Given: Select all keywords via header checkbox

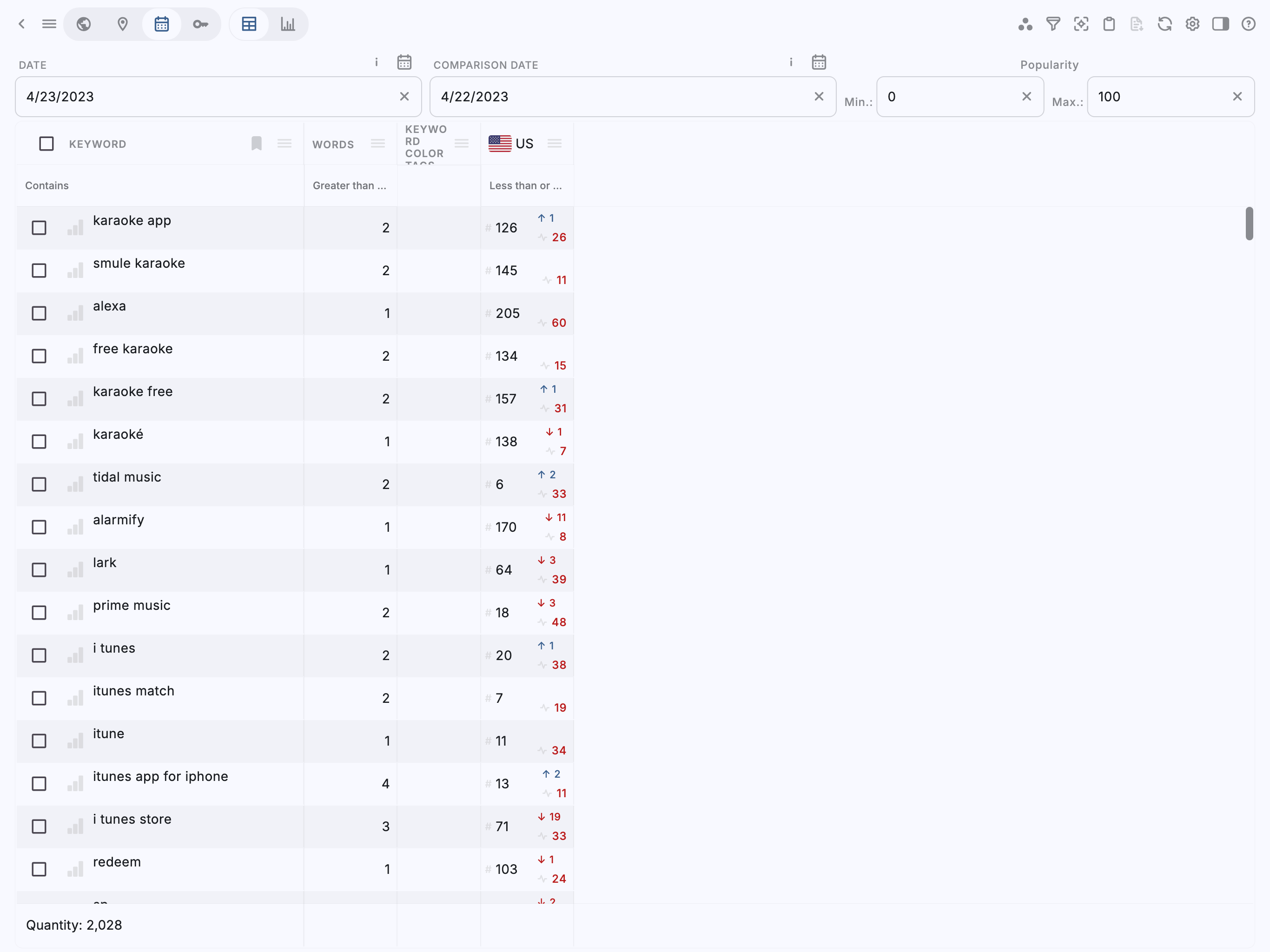Looking at the screenshot, I should pyautogui.click(x=46, y=144).
